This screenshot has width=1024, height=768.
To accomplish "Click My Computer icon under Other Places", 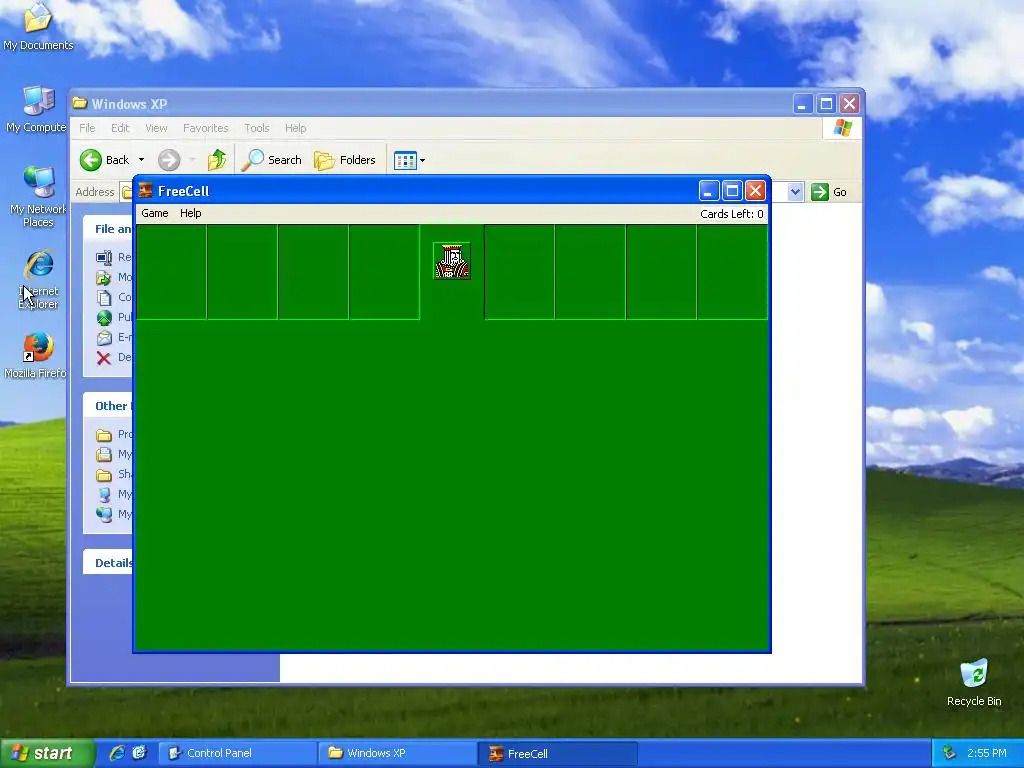I will click(x=104, y=494).
